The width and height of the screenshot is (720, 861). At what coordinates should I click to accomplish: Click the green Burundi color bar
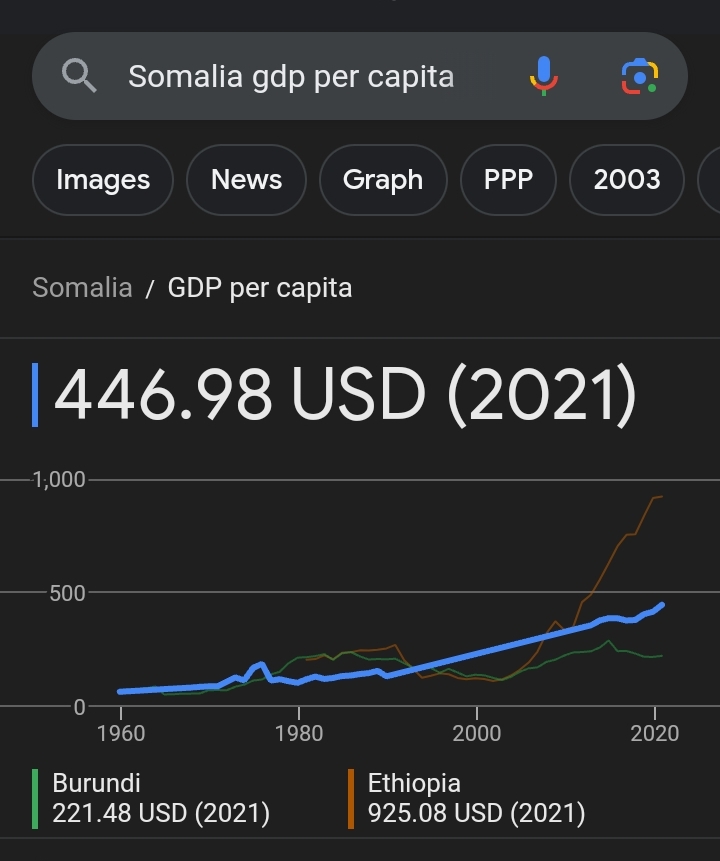[x=35, y=798]
